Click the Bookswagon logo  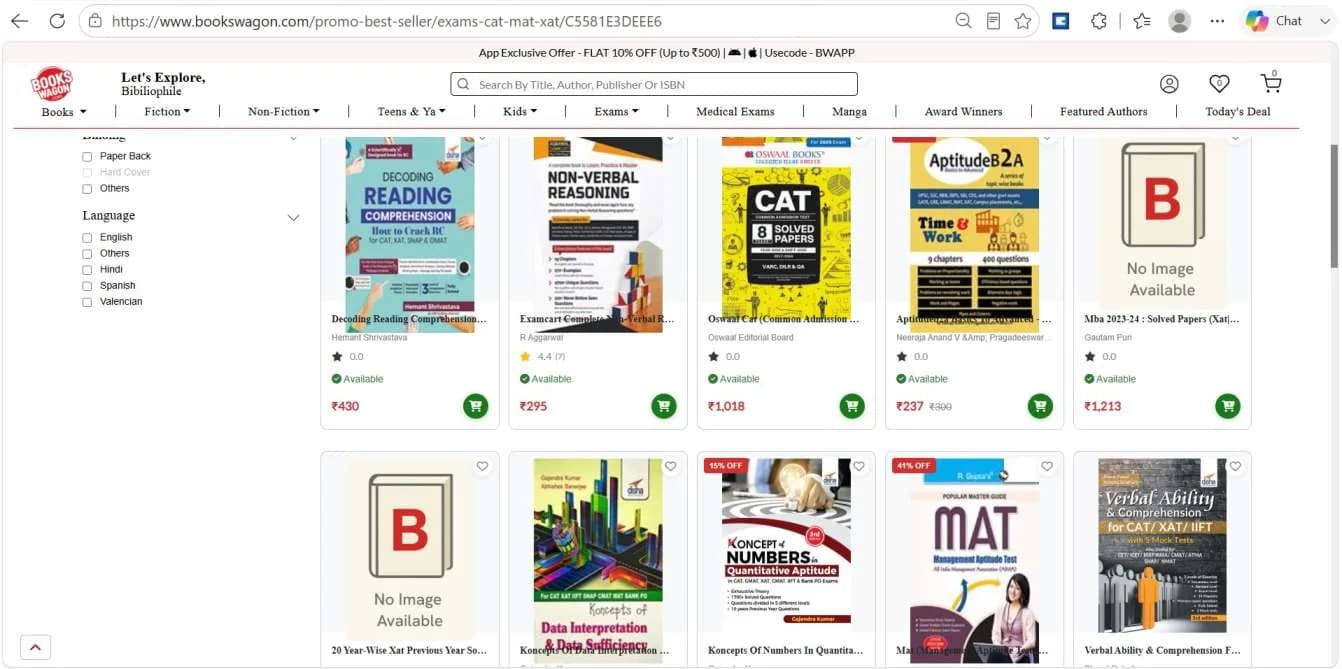52,84
